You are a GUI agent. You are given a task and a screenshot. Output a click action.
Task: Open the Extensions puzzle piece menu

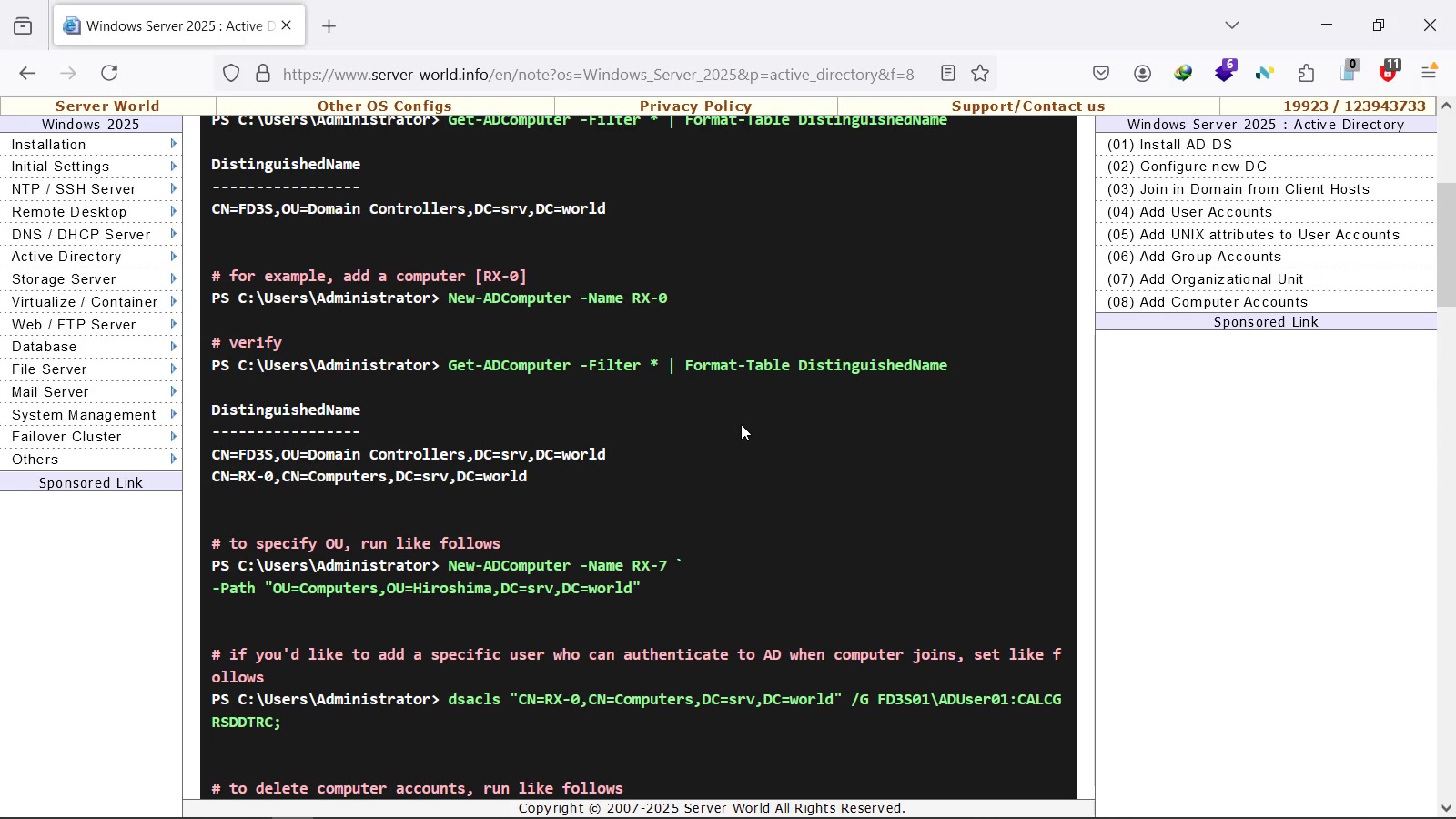[1307, 74]
